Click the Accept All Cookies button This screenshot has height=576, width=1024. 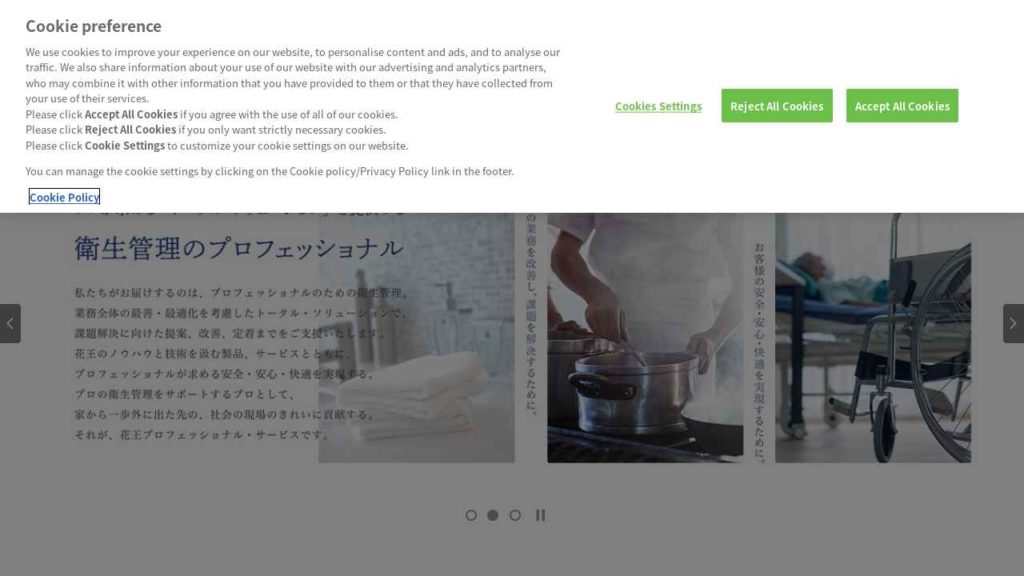tap(902, 106)
